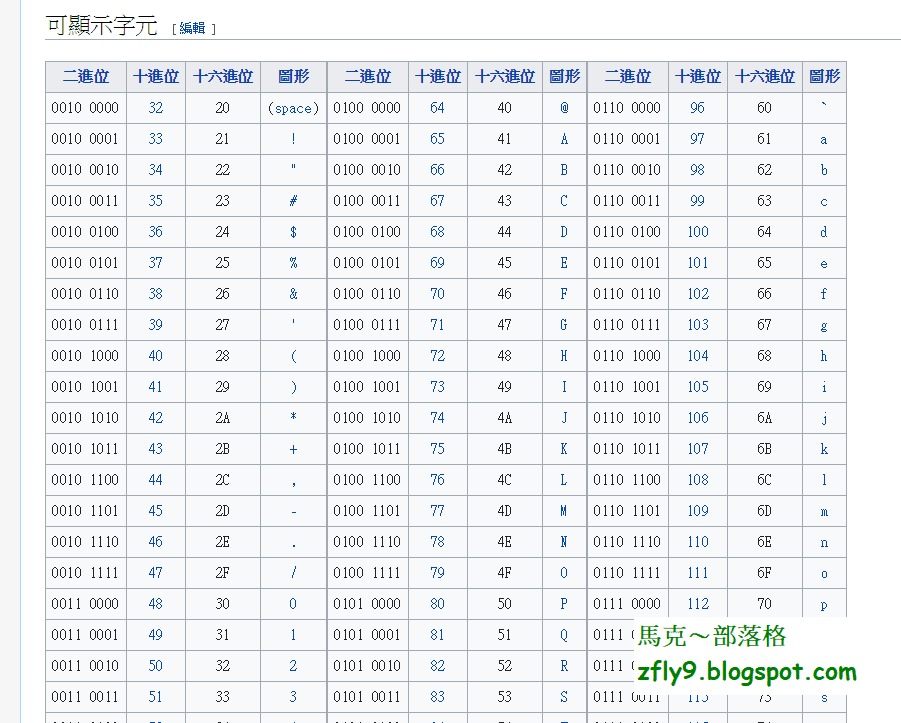
Task: Select the lowercase a letter link
Action: tap(823, 138)
